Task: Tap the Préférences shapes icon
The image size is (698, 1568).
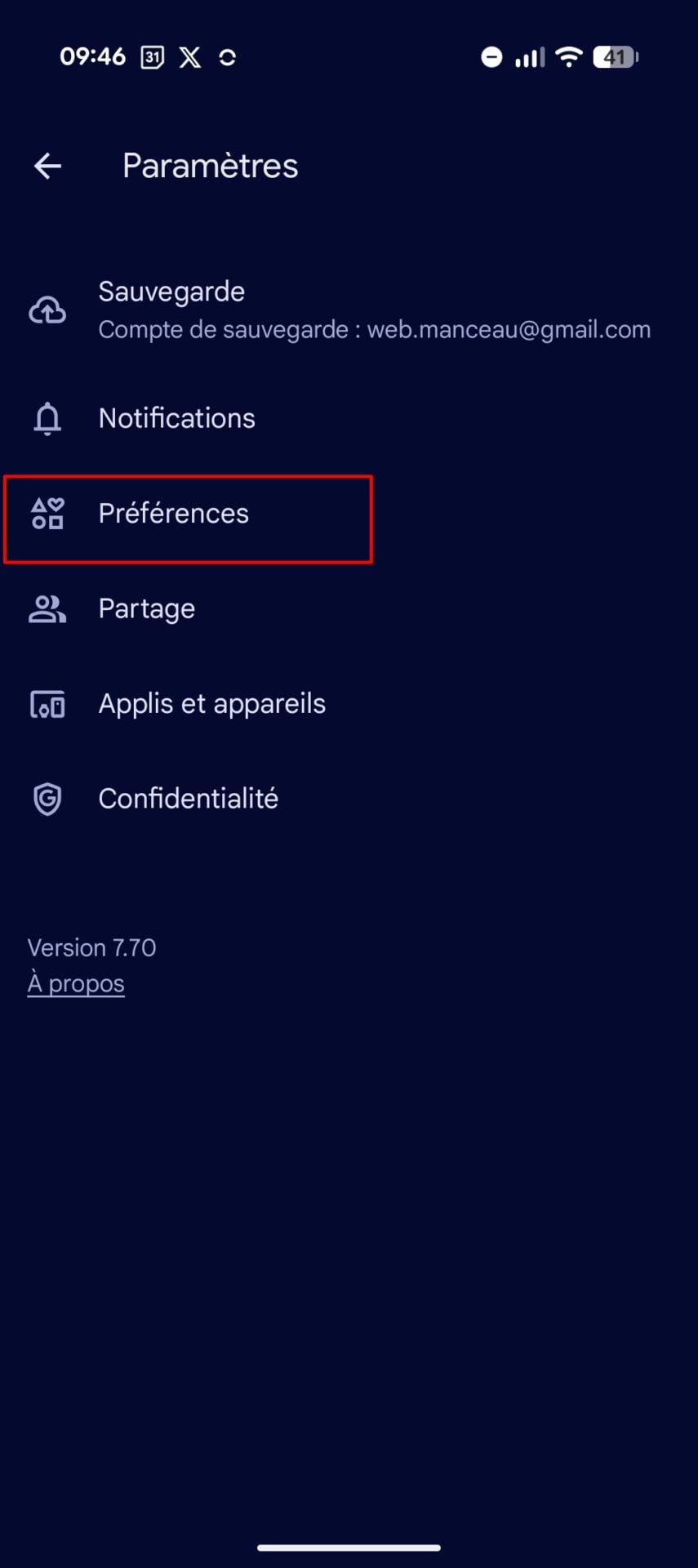Action: click(x=47, y=514)
